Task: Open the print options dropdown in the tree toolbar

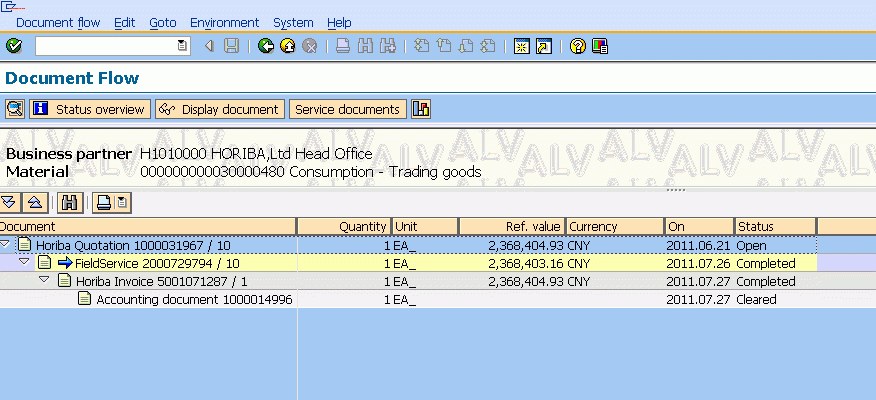Action: (122, 202)
